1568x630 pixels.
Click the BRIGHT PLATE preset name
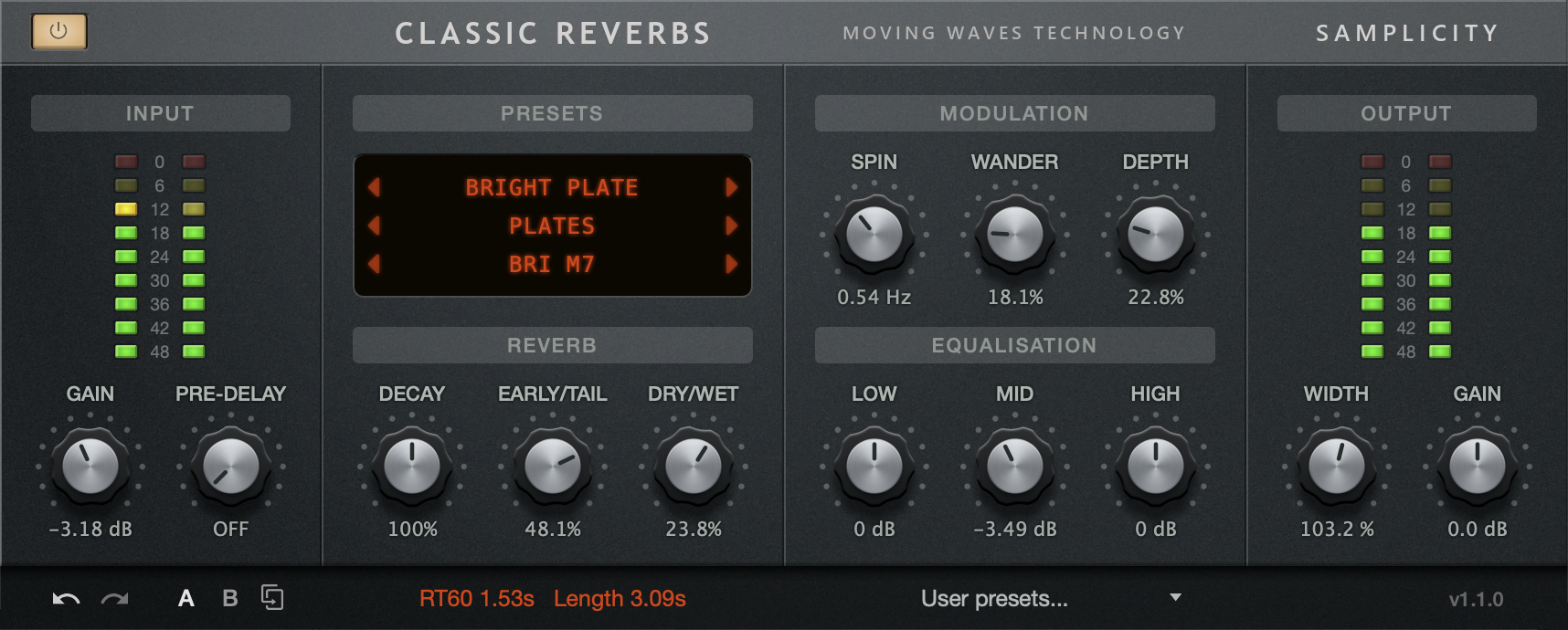click(x=552, y=187)
